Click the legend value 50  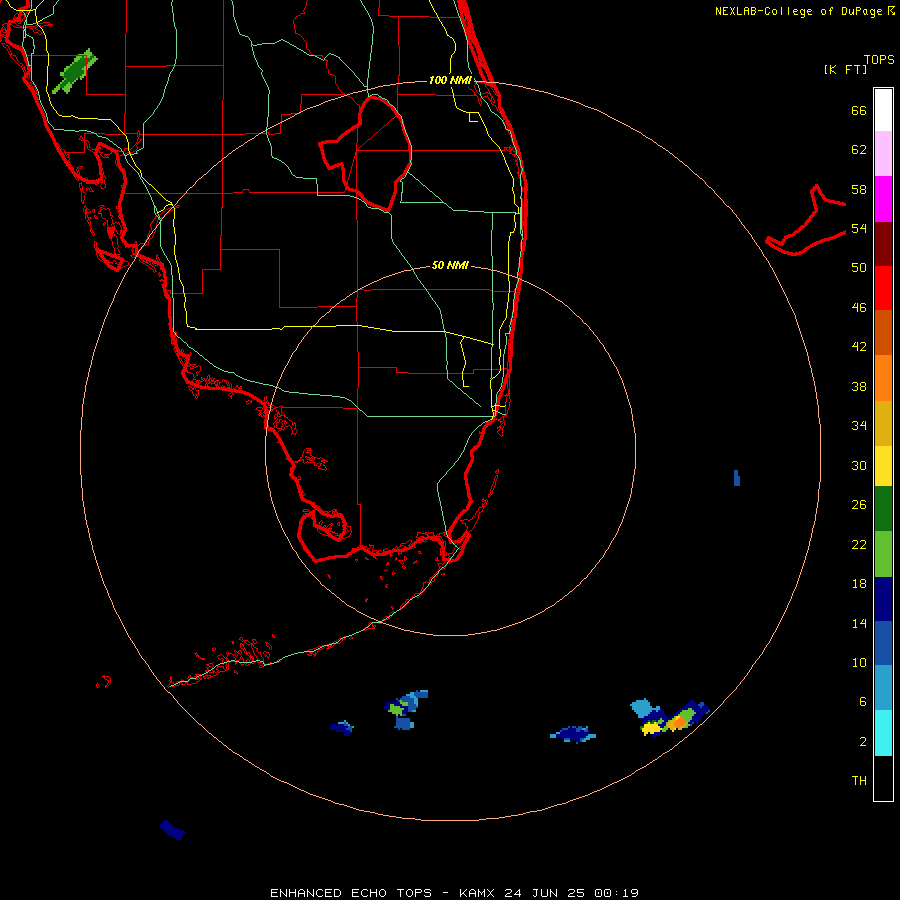tap(859, 268)
